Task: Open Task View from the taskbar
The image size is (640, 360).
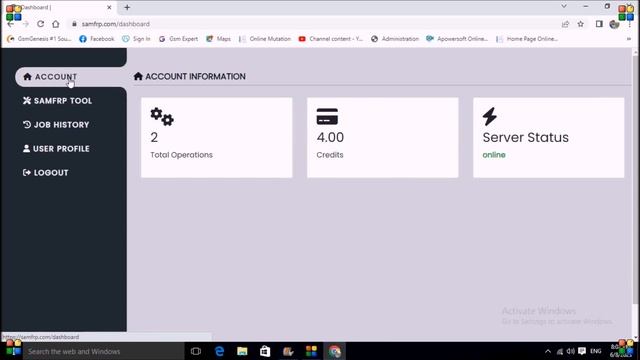Action: [196, 351]
